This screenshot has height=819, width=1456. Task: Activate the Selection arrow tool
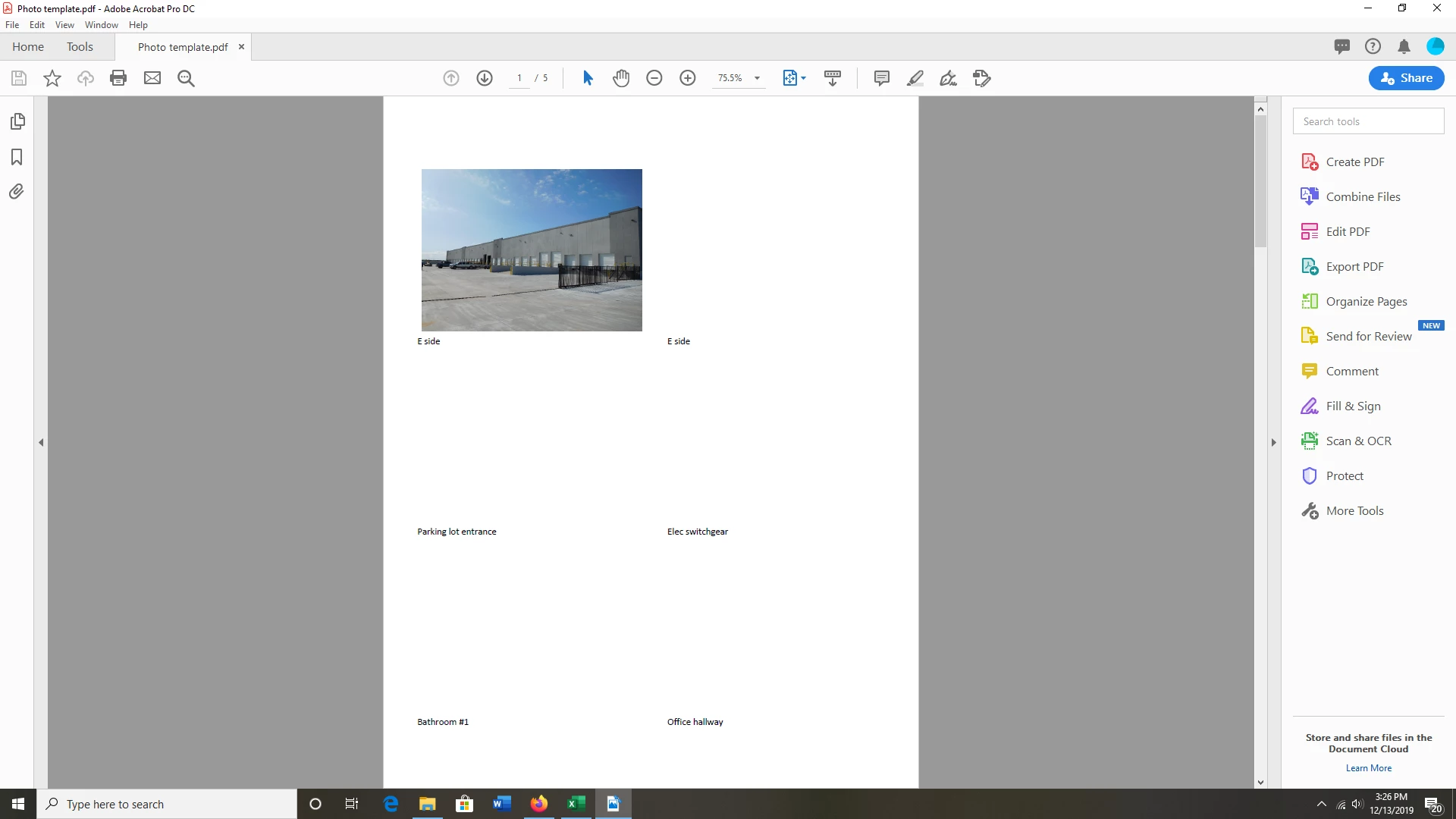coord(588,78)
